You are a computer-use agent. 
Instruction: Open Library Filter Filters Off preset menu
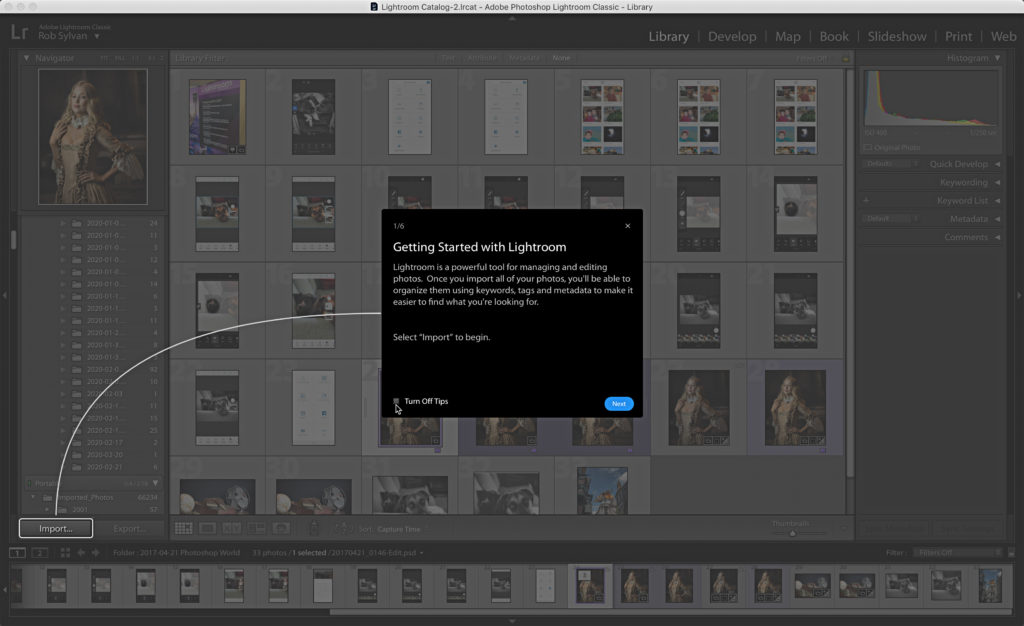coord(812,58)
